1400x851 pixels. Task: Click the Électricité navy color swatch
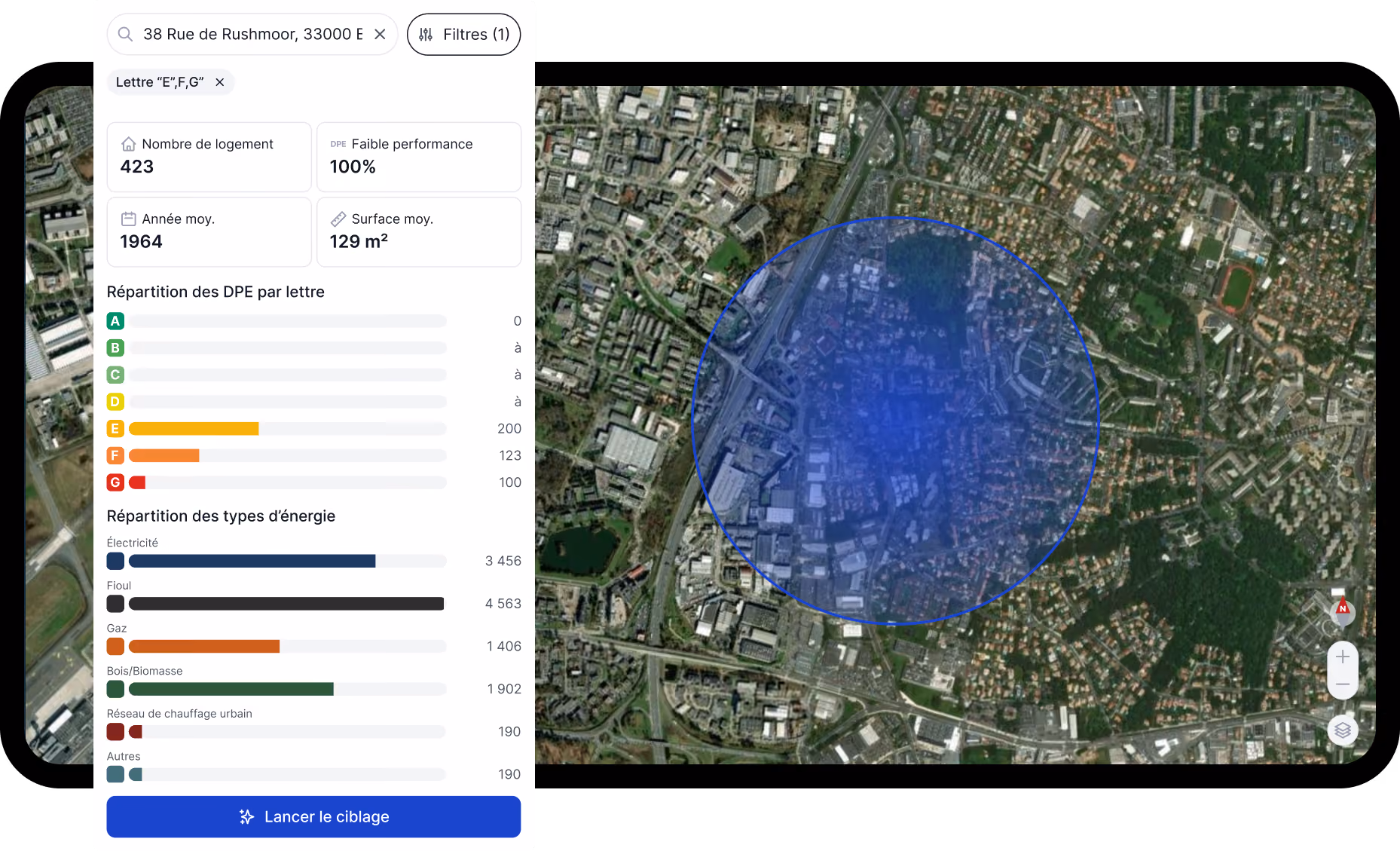(115, 561)
